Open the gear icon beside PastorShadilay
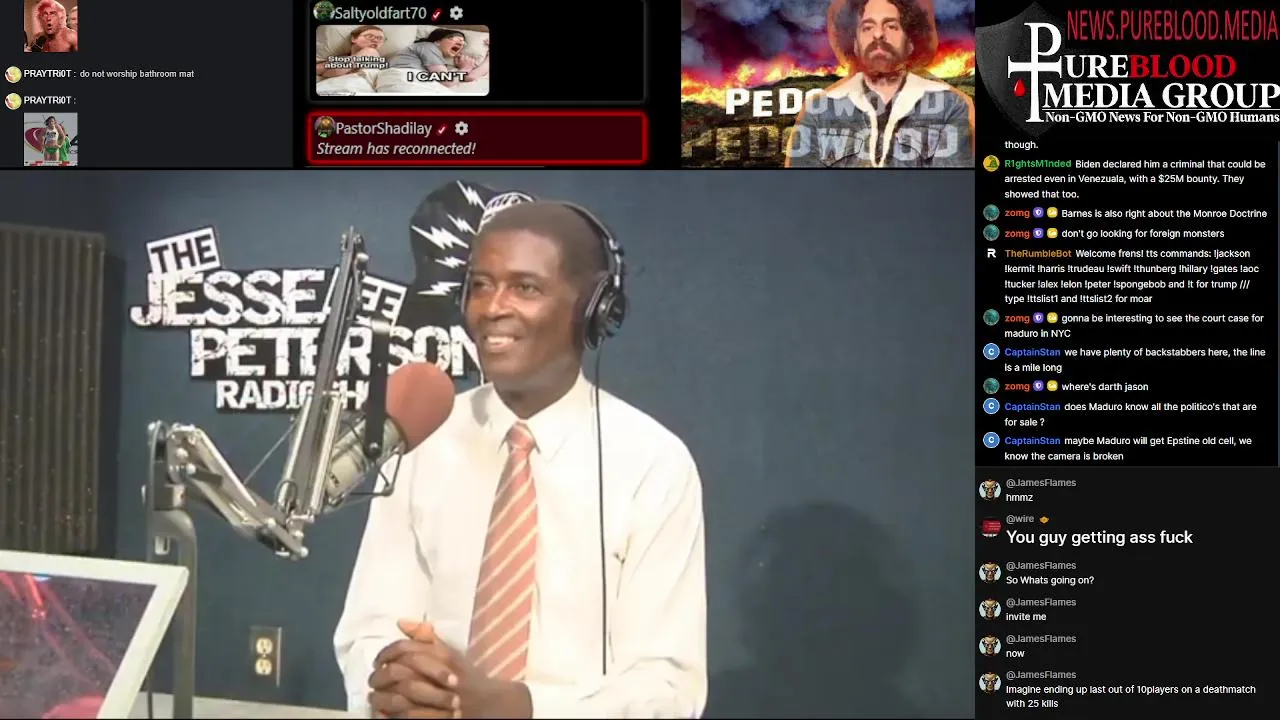This screenshot has width=1280, height=720. [x=461, y=128]
